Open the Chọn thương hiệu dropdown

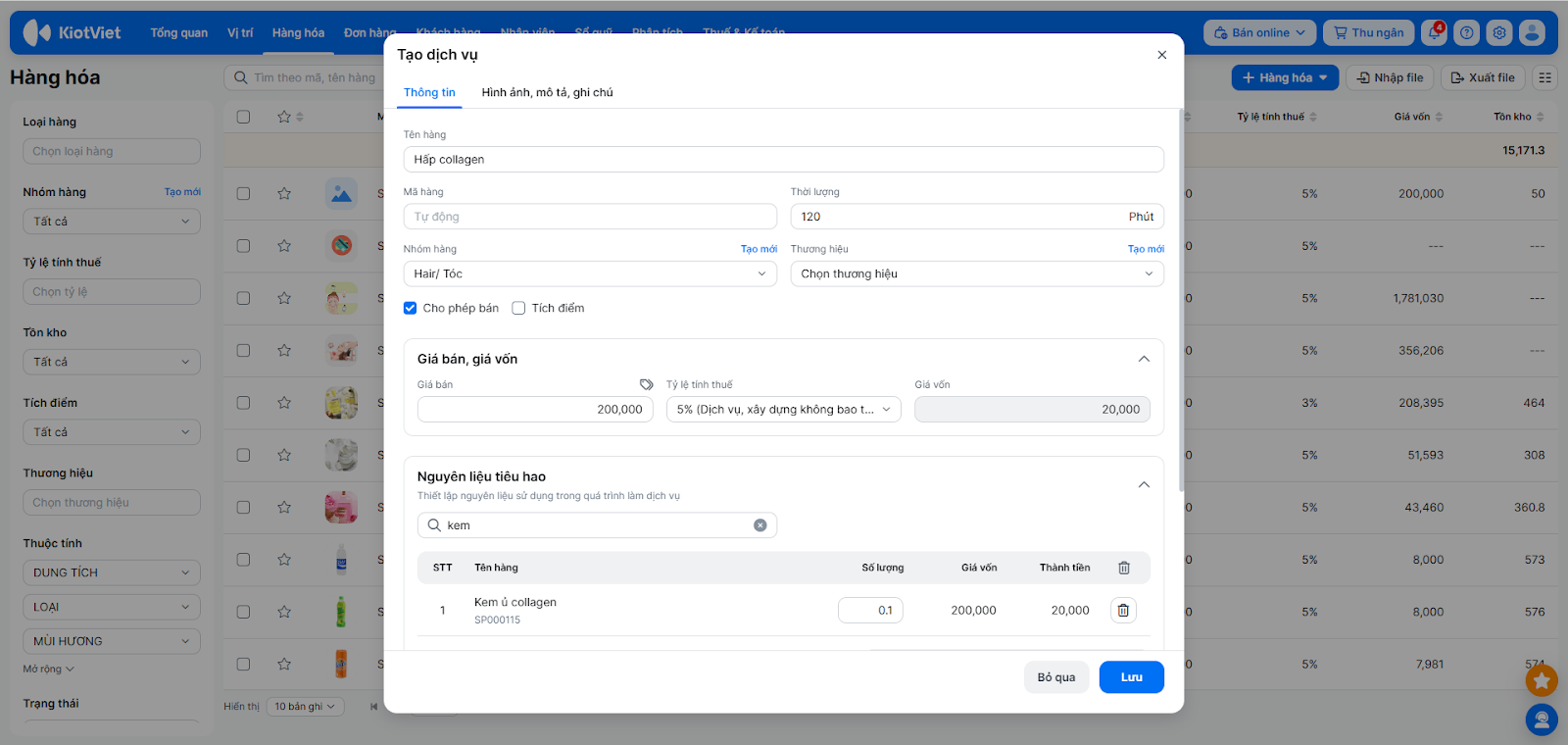(976, 273)
